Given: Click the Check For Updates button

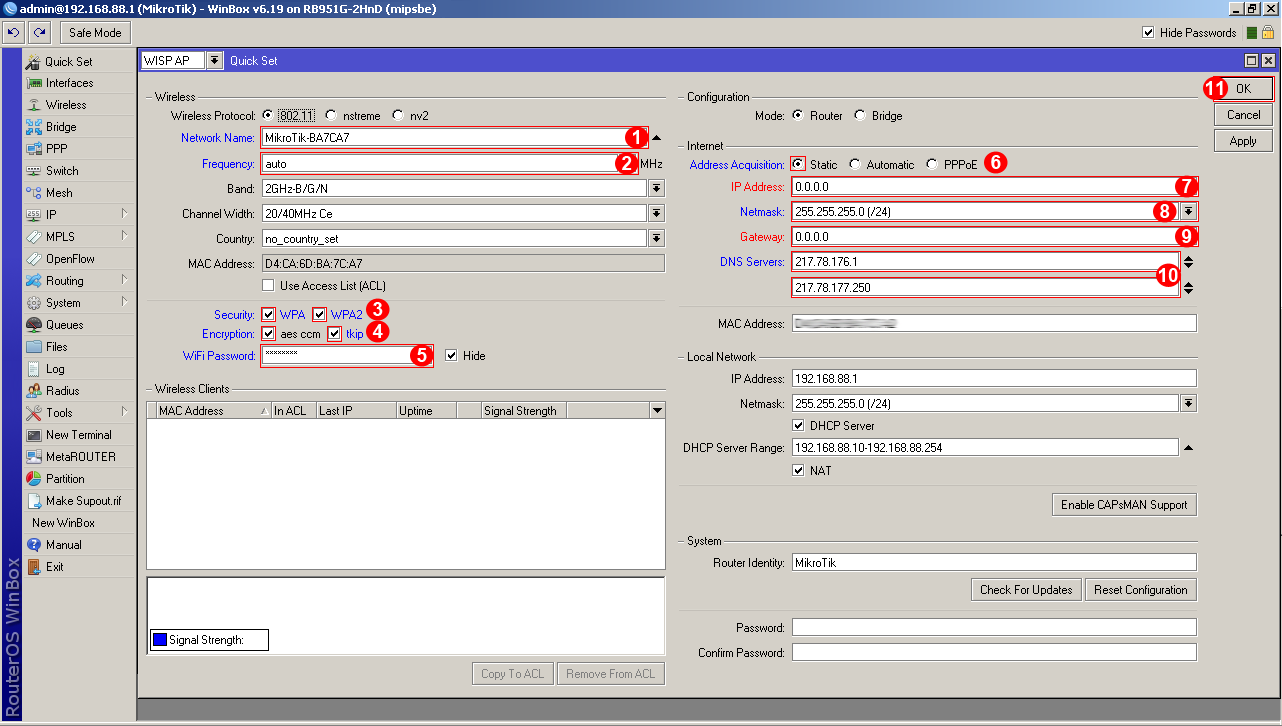Looking at the screenshot, I should pos(1026,590).
